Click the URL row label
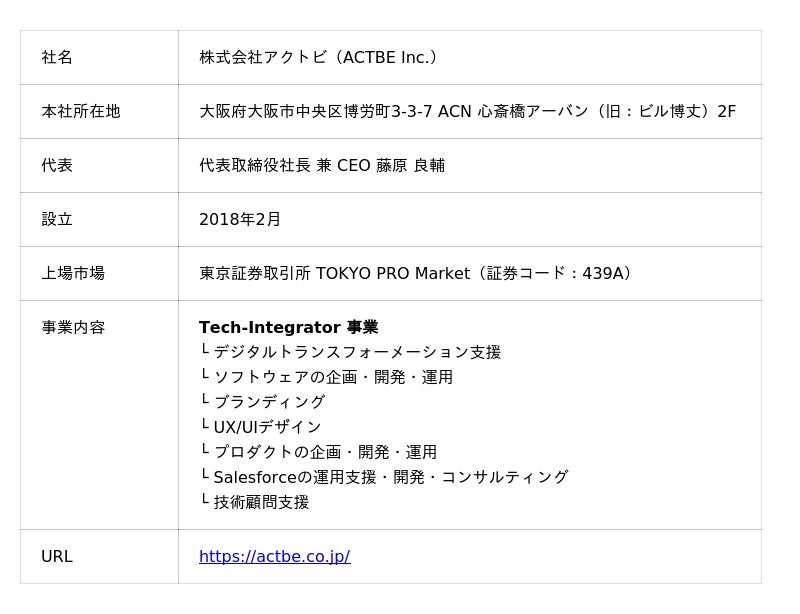 pos(57,557)
